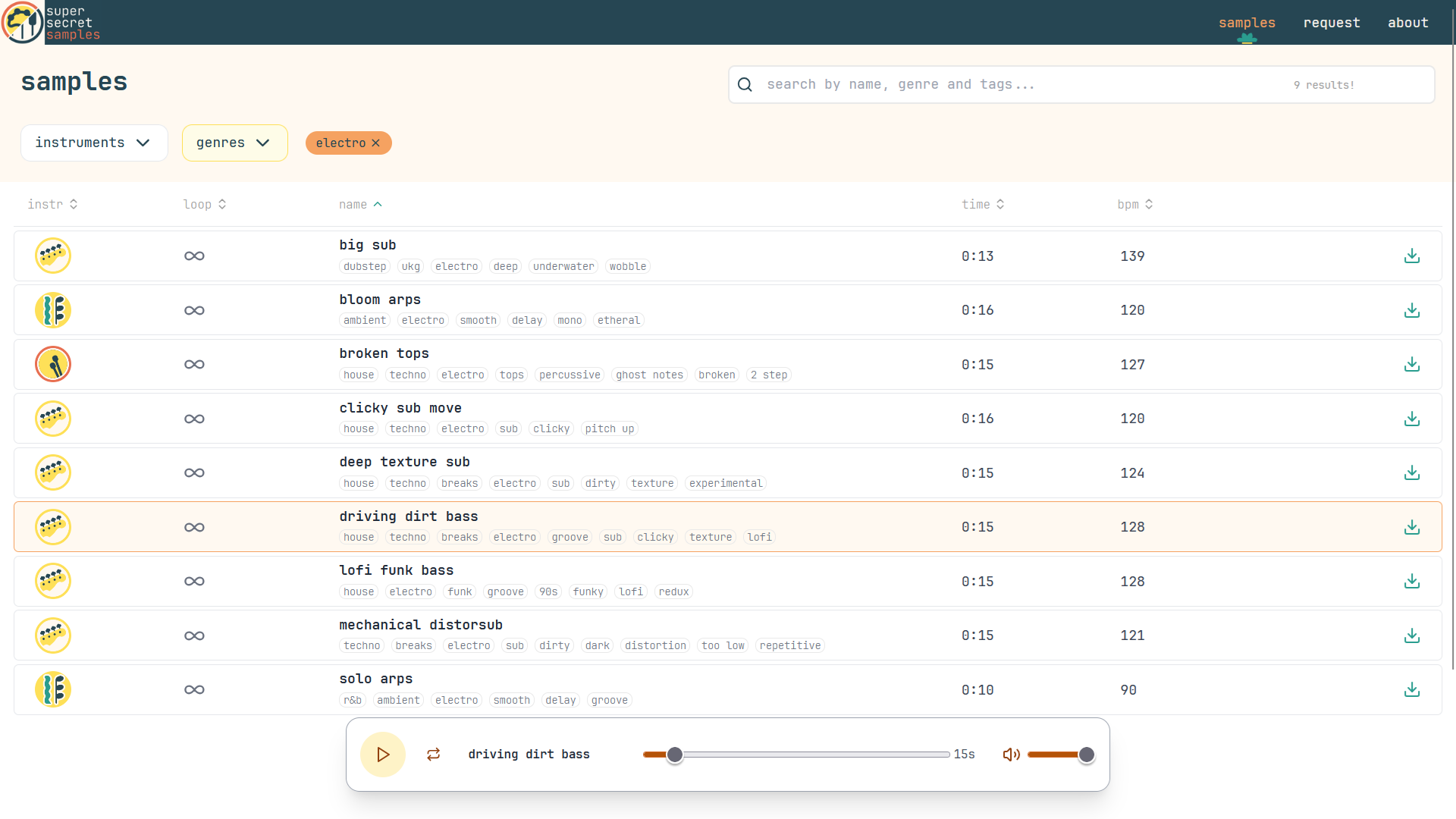Viewport: 1456px width, 819px height.
Task: Download the big sub sample
Action: (x=1411, y=256)
